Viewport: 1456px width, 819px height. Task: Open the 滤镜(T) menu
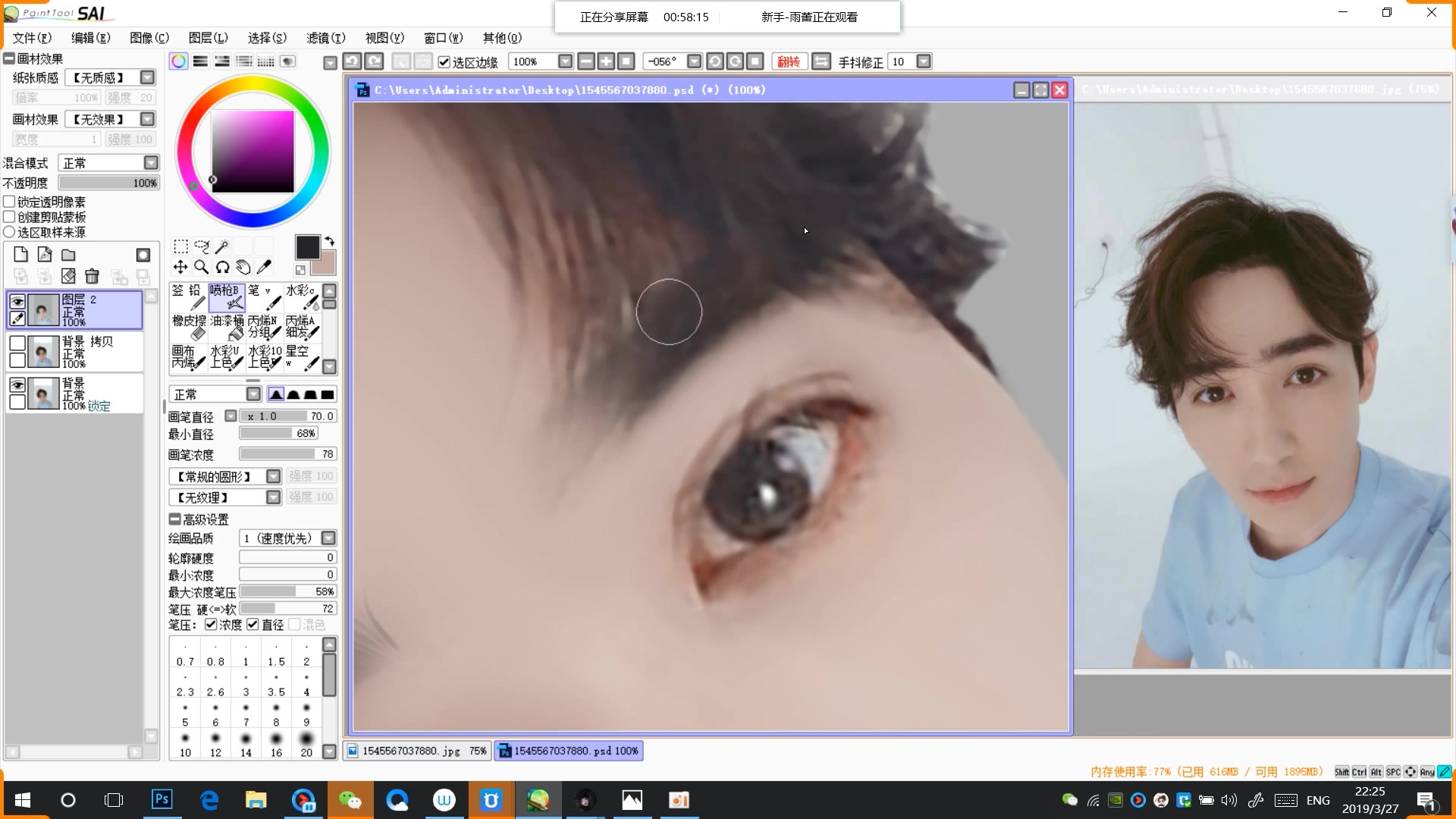tap(325, 38)
